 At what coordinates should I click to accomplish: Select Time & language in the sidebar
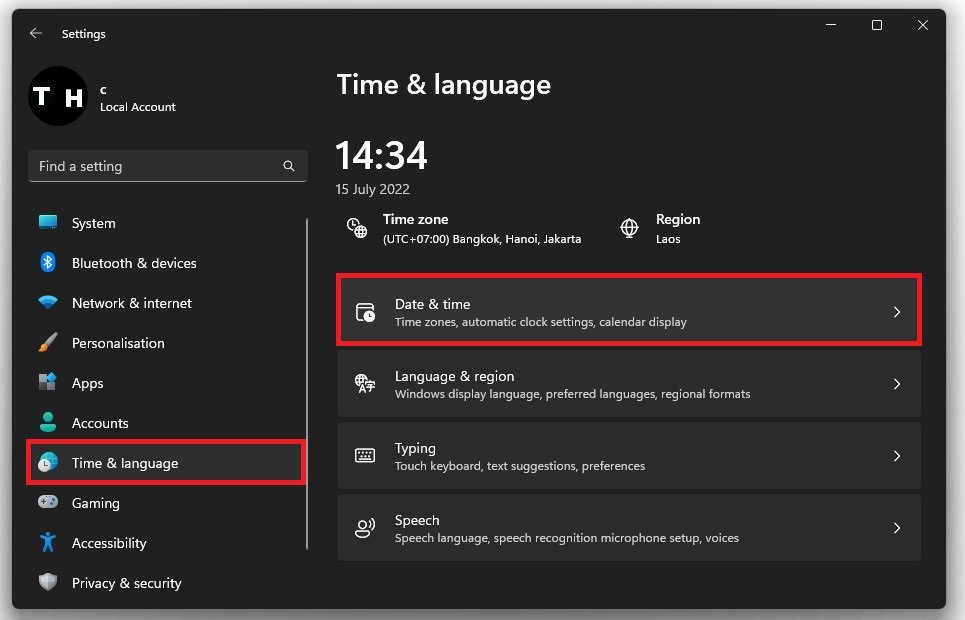tap(166, 463)
